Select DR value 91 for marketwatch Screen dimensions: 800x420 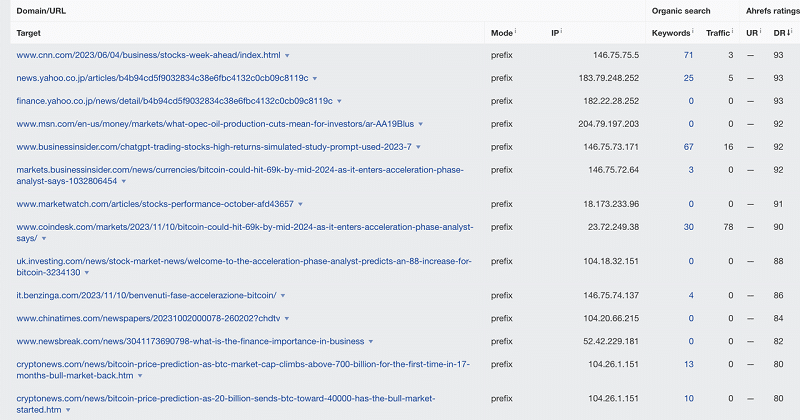[x=778, y=204]
